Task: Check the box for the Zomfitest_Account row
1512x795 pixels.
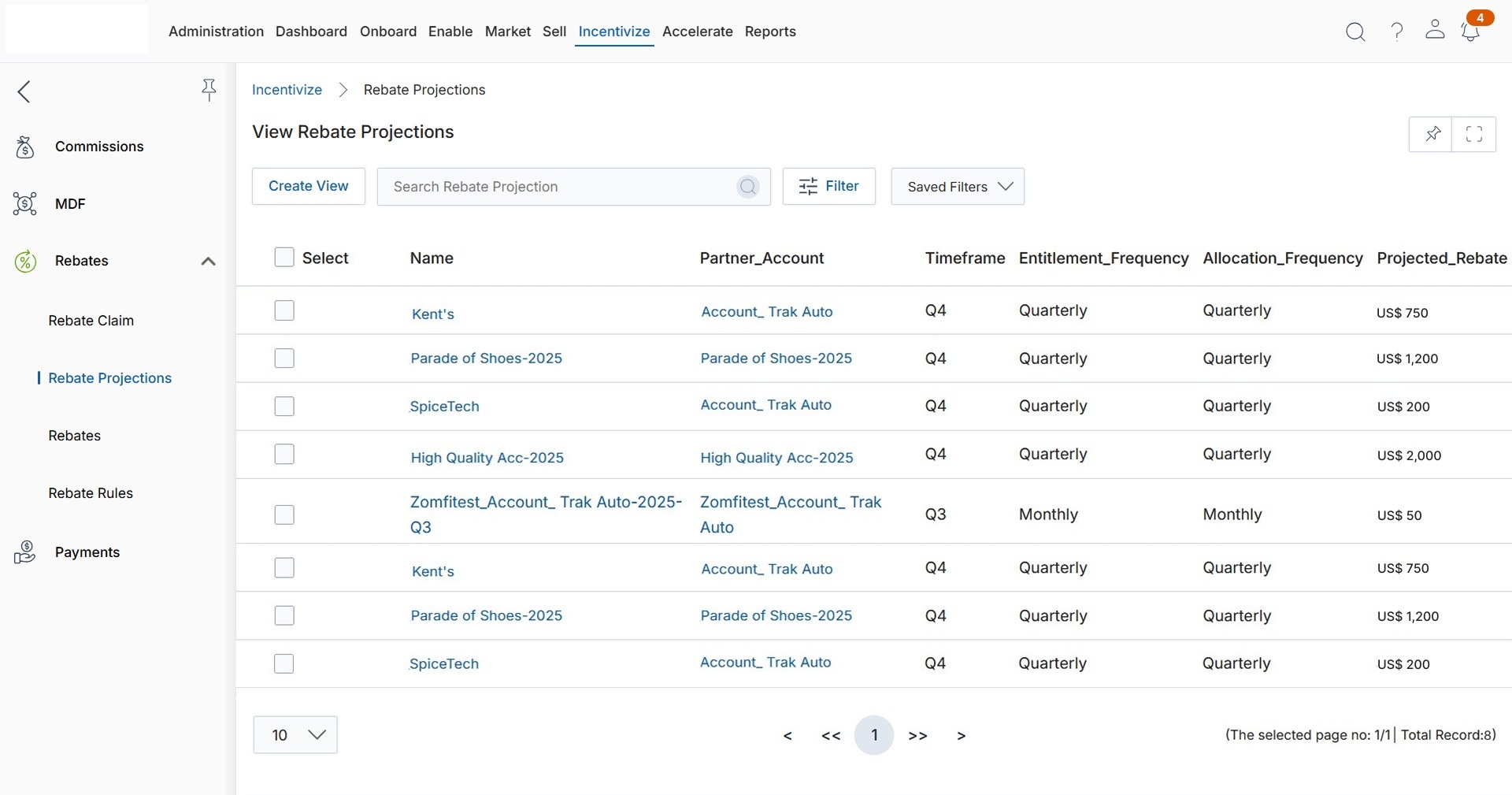Action: pyautogui.click(x=284, y=515)
